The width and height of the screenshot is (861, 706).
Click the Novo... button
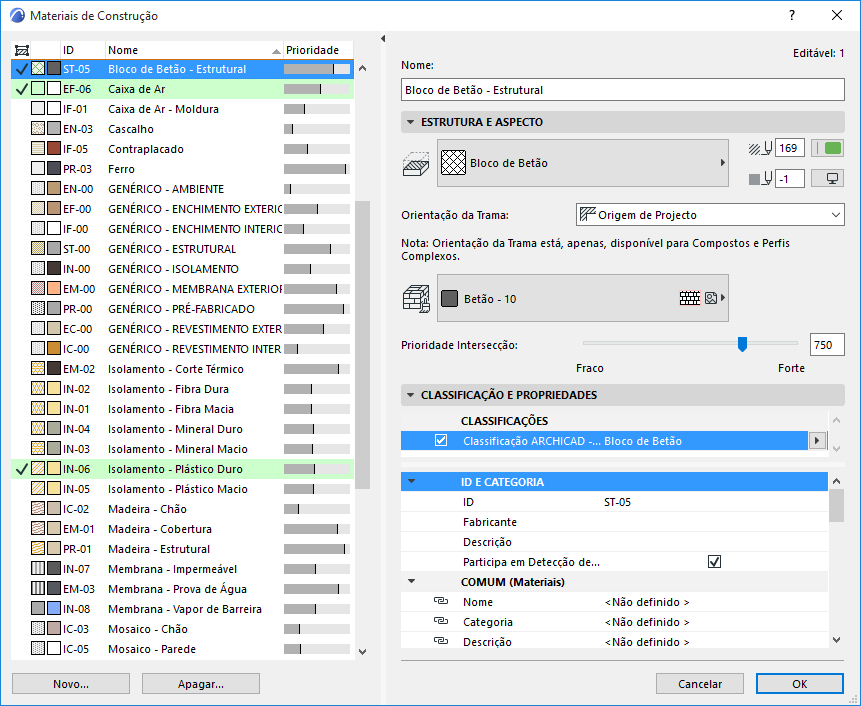tap(71, 683)
